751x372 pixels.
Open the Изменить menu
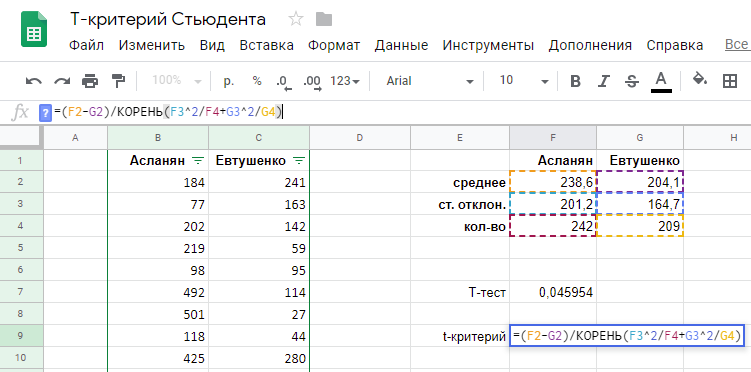coord(152,45)
